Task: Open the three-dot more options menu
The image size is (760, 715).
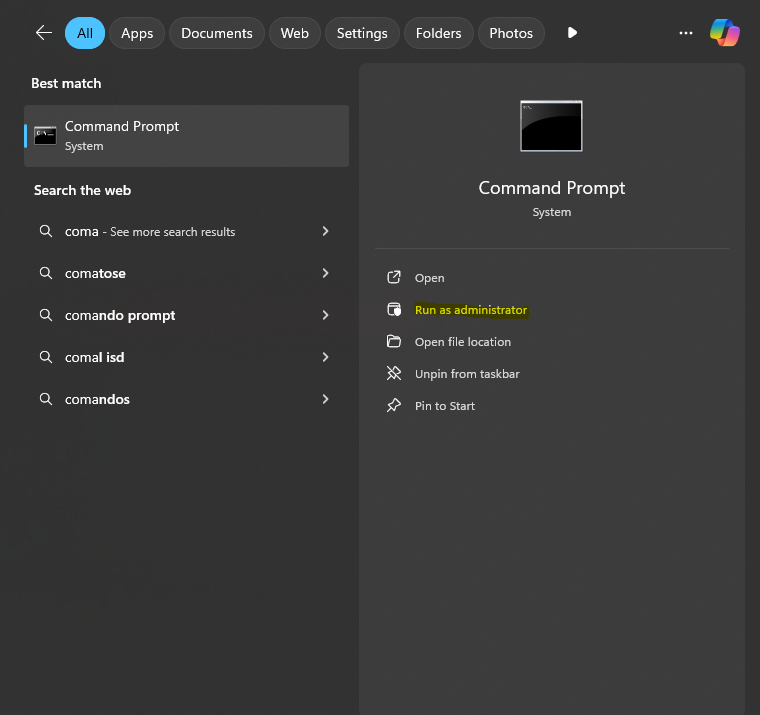Action: (x=685, y=33)
